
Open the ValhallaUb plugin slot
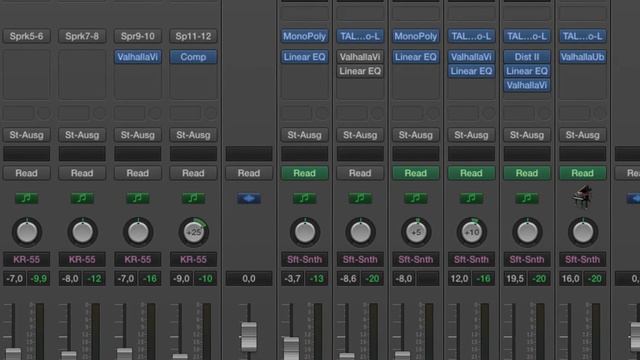[x=582, y=57]
